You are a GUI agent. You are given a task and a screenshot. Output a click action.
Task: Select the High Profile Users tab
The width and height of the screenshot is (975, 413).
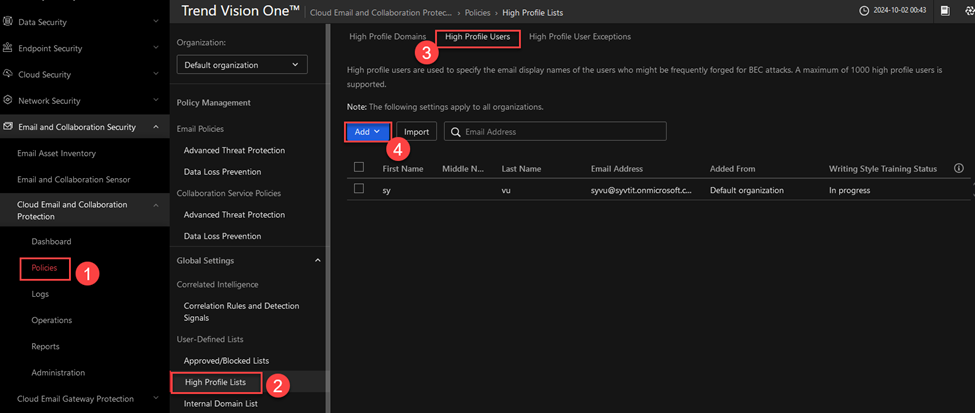coord(477,37)
